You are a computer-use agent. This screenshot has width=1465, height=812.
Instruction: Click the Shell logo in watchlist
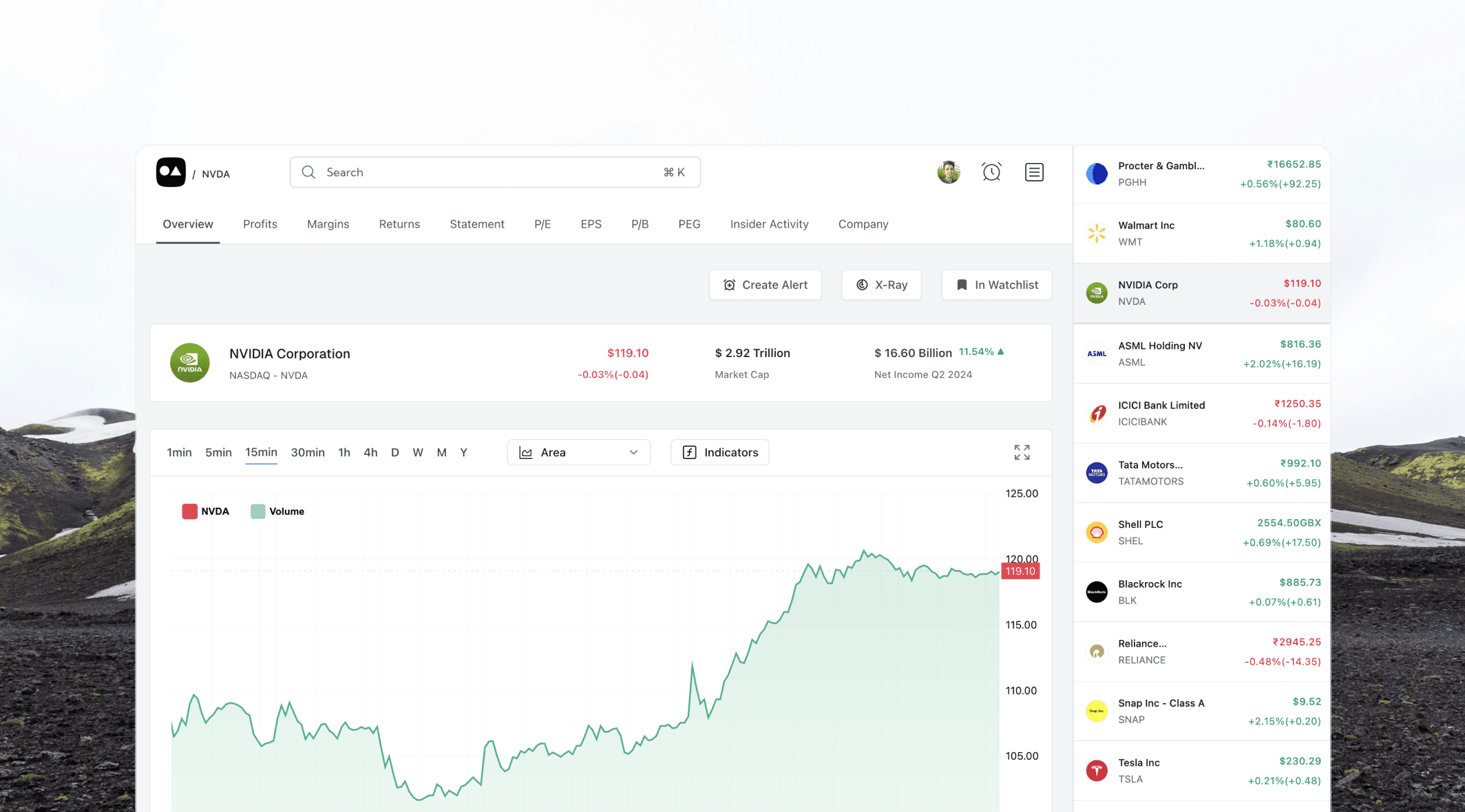pos(1097,533)
